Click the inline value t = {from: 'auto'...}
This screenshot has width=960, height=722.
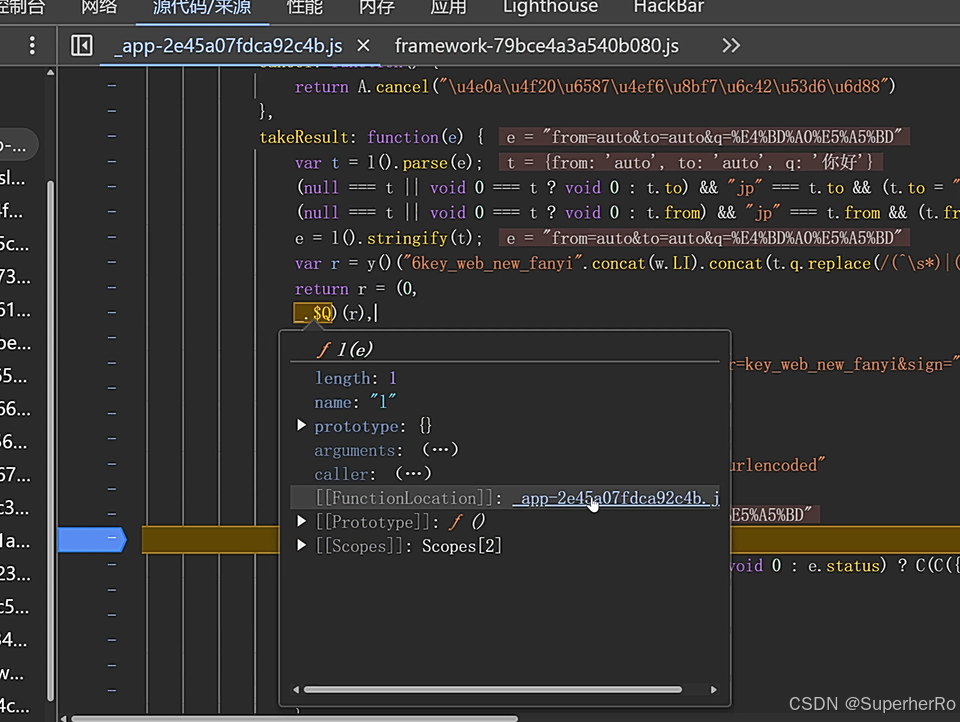pos(691,162)
